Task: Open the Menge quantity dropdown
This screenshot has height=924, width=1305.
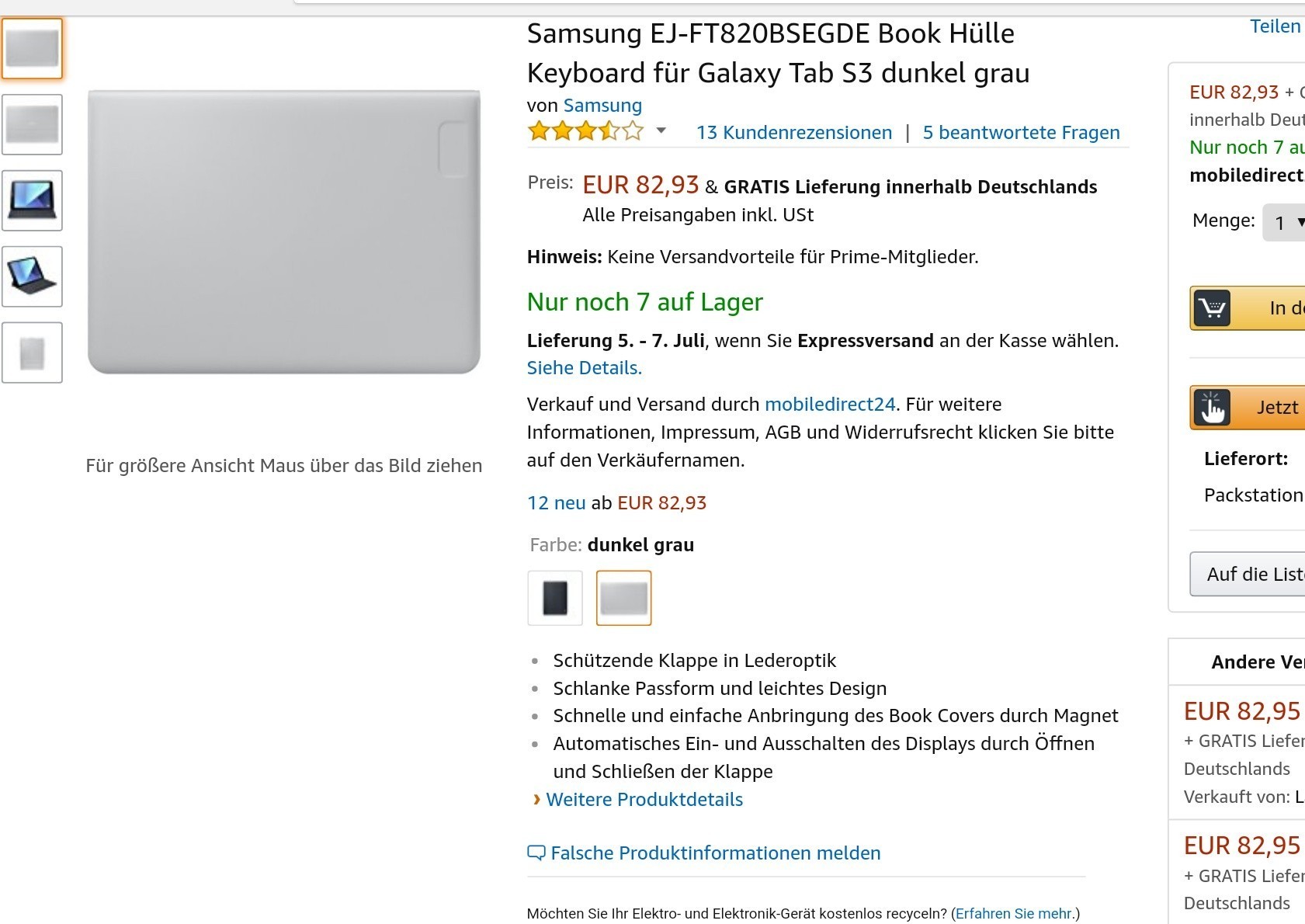Action: [x=1286, y=223]
